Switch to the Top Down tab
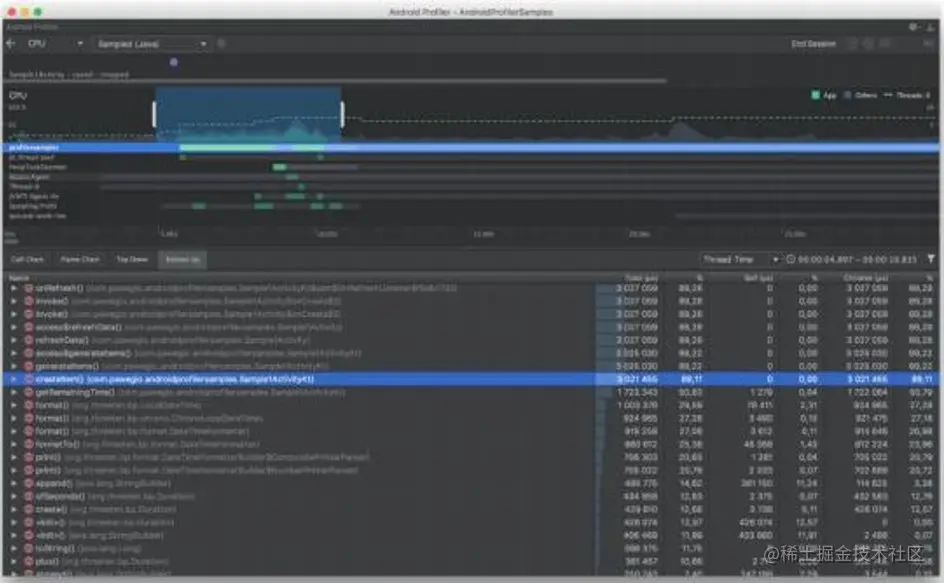 pos(132,259)
